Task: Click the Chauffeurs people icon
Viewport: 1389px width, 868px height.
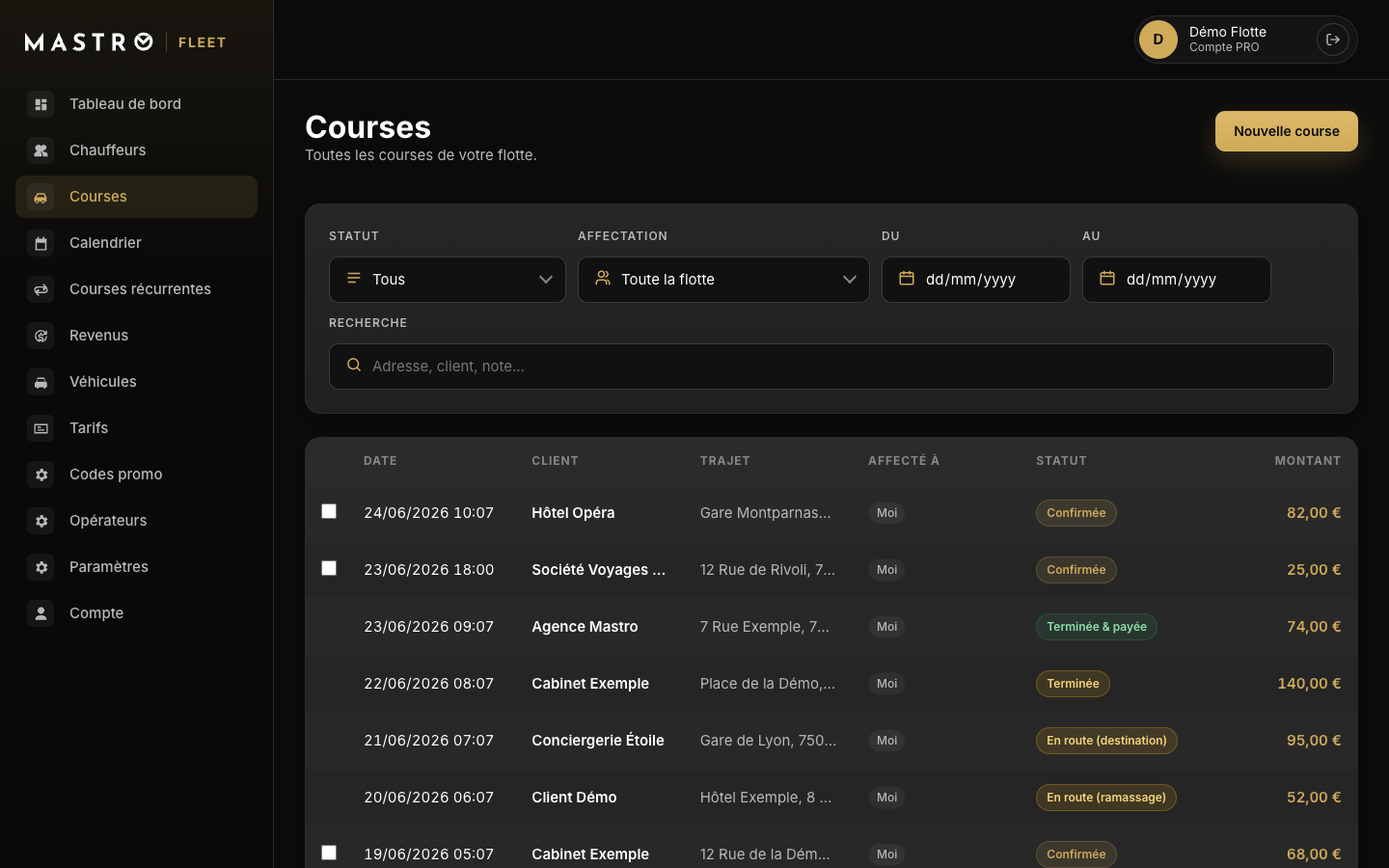Action: pyautogui.click(x=41, y=150)
